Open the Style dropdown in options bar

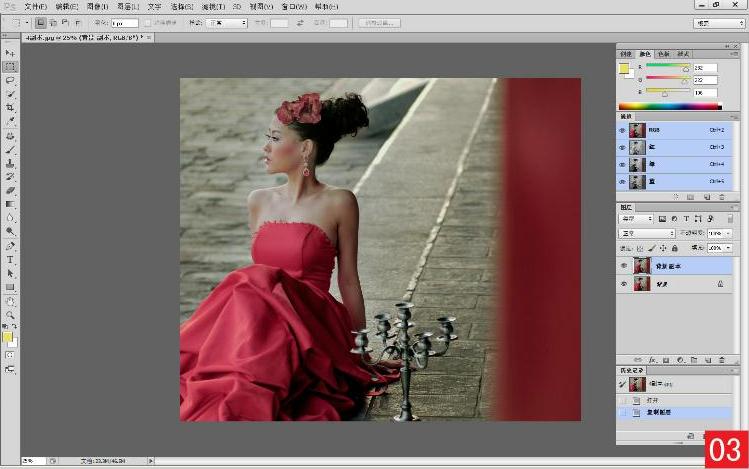coord(226,23)
